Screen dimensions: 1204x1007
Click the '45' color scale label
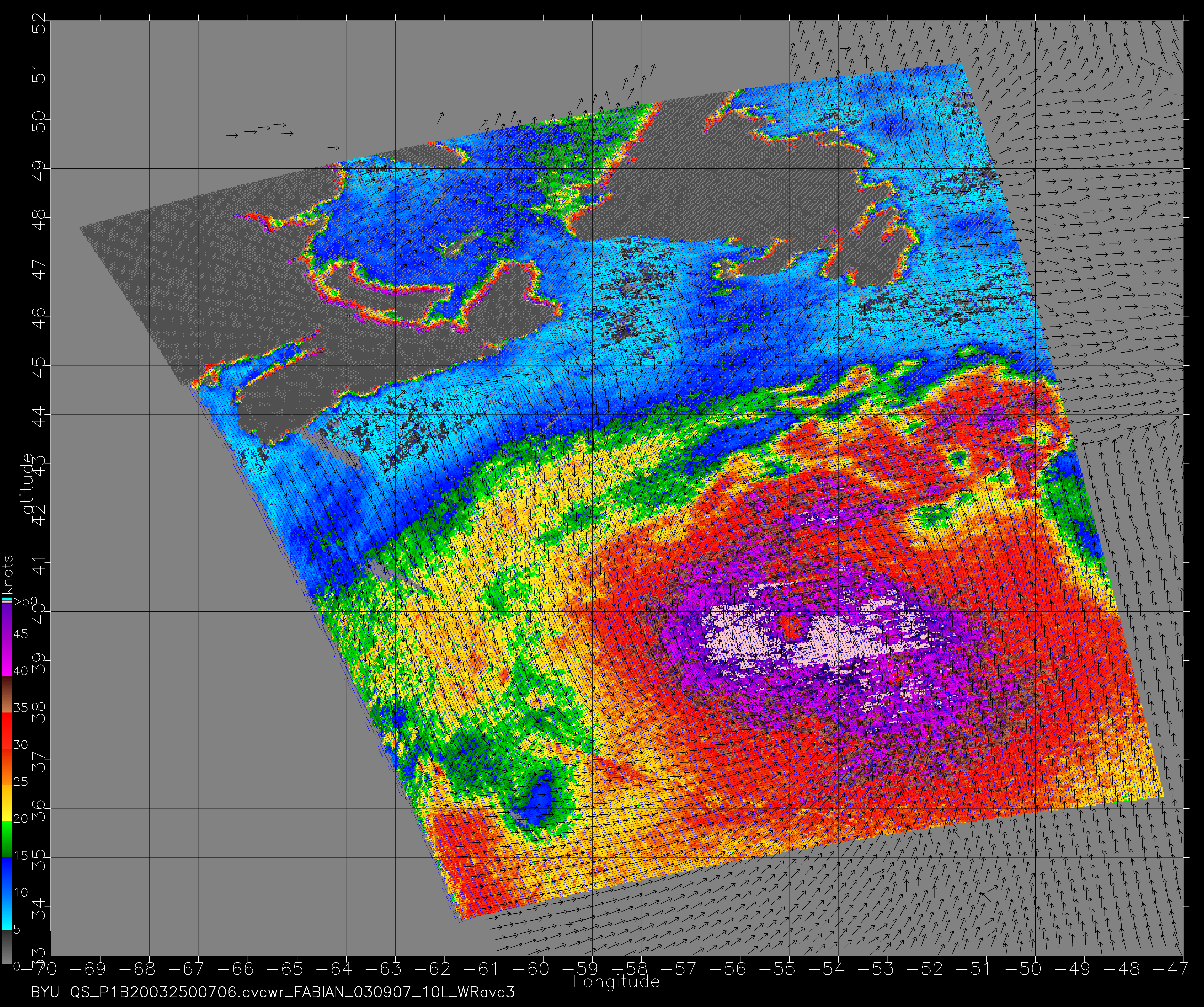[21, 634]
